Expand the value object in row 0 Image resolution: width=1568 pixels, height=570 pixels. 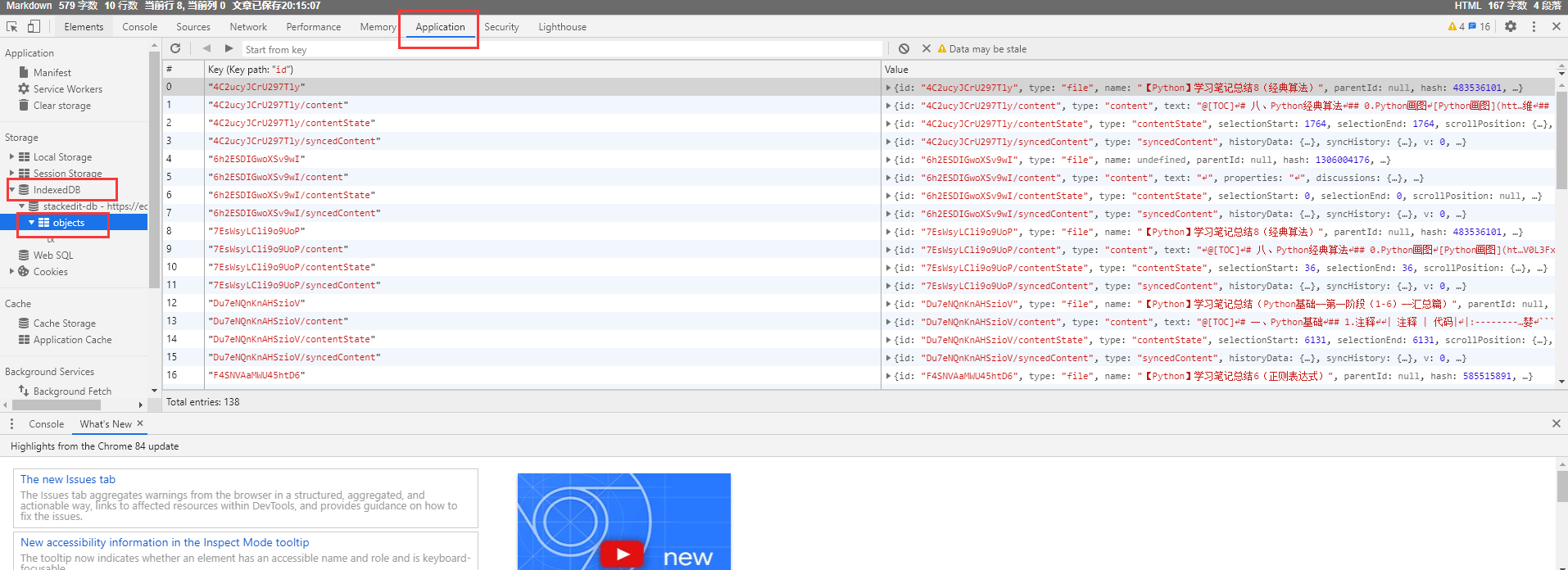889,88
